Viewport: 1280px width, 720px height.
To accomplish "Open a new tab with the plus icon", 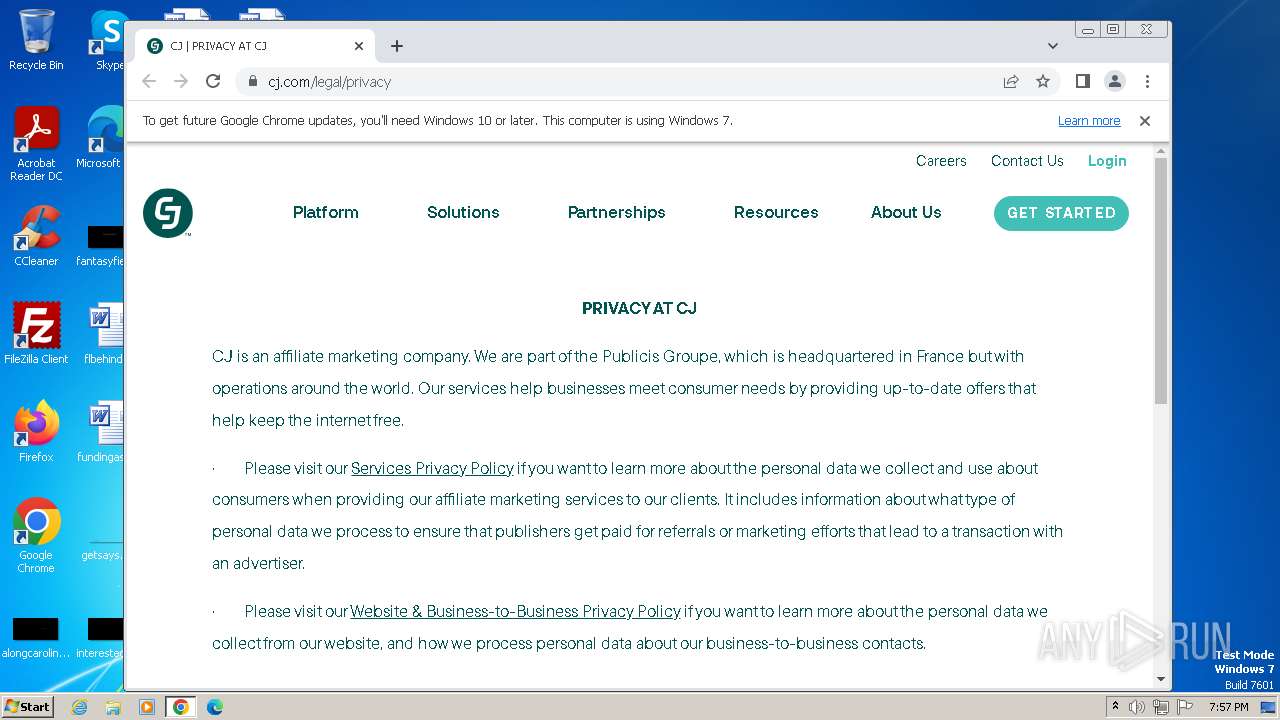I will coord(397,46).
